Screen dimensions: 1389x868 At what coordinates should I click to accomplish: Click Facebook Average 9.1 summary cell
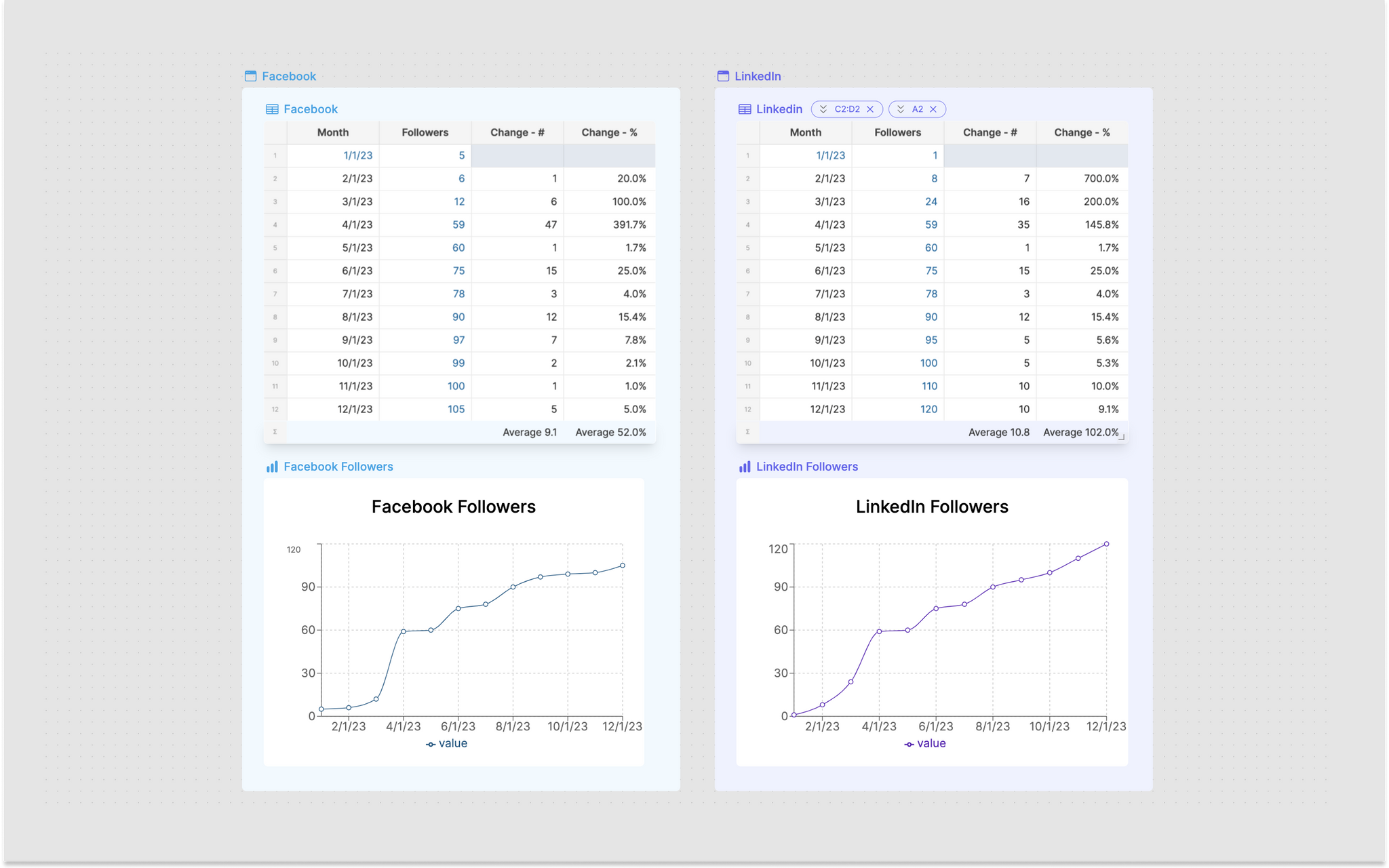pyautogui.click(x=517, y=432)
